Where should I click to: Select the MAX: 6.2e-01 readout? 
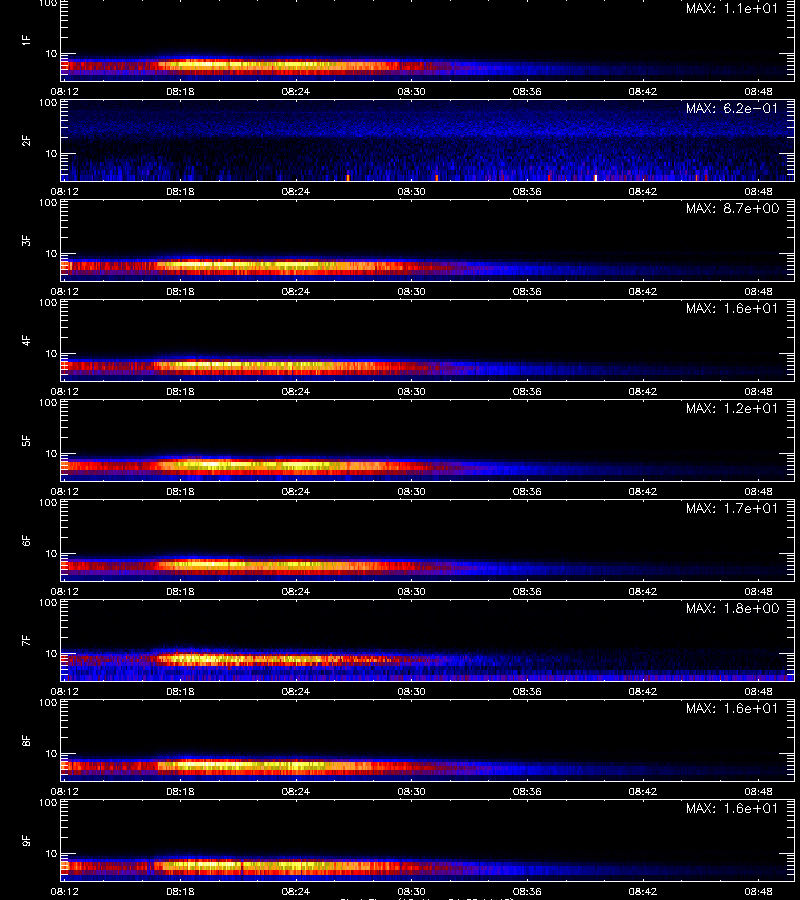[732, 108]
